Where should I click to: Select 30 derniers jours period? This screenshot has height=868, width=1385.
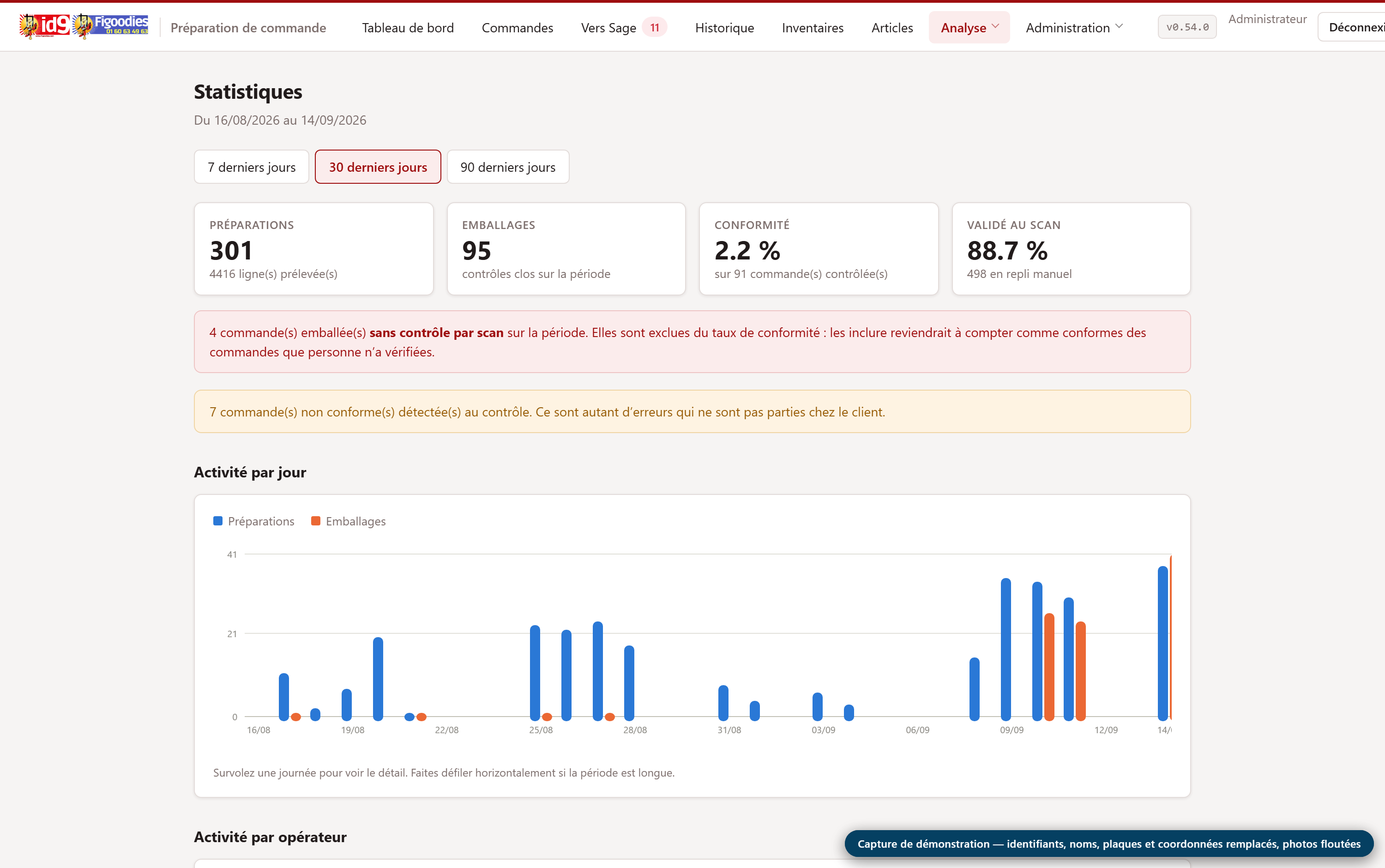[x=378, y=167]
